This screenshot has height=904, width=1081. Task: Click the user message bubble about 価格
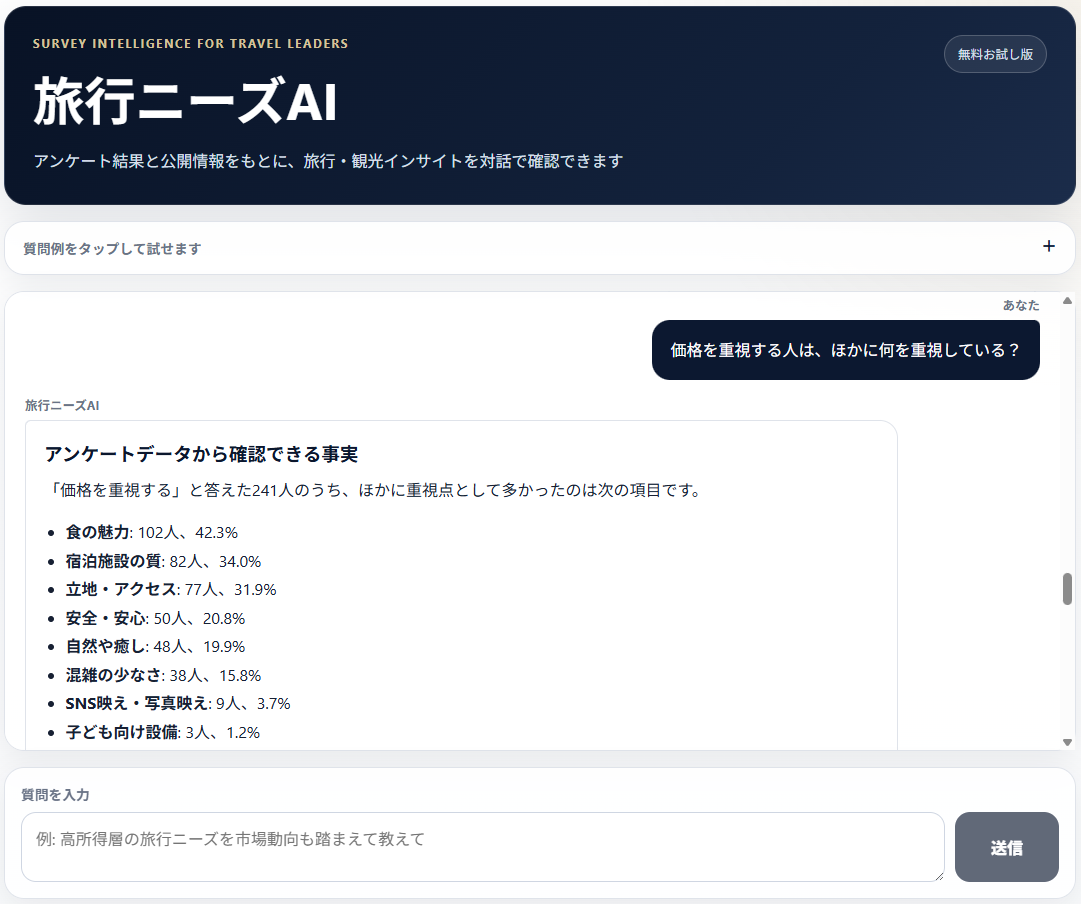coord(845,350)
